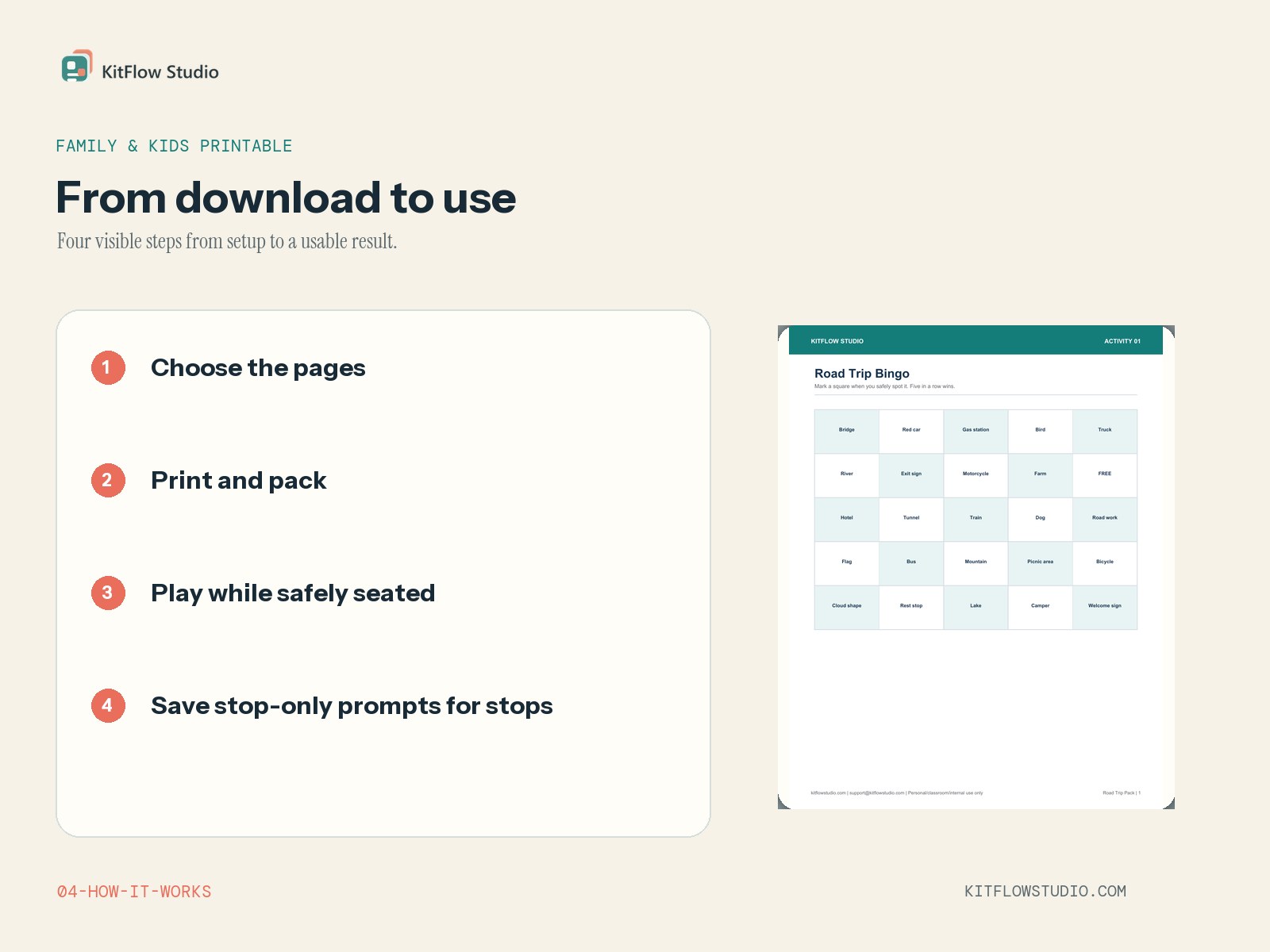
Task: Click the 'ACTIVITY 01' header label
Action: click(1122, 341)
